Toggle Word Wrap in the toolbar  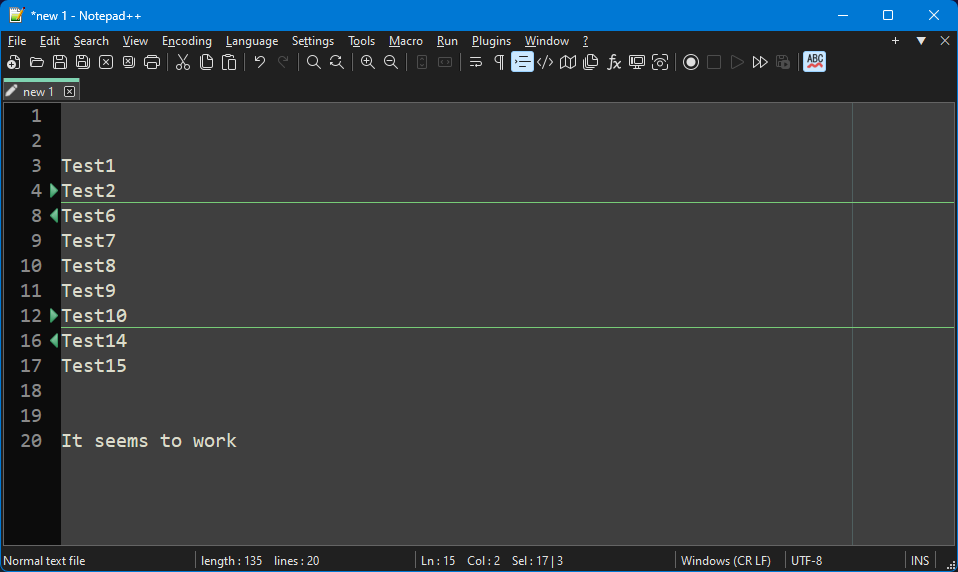point(476,62)
